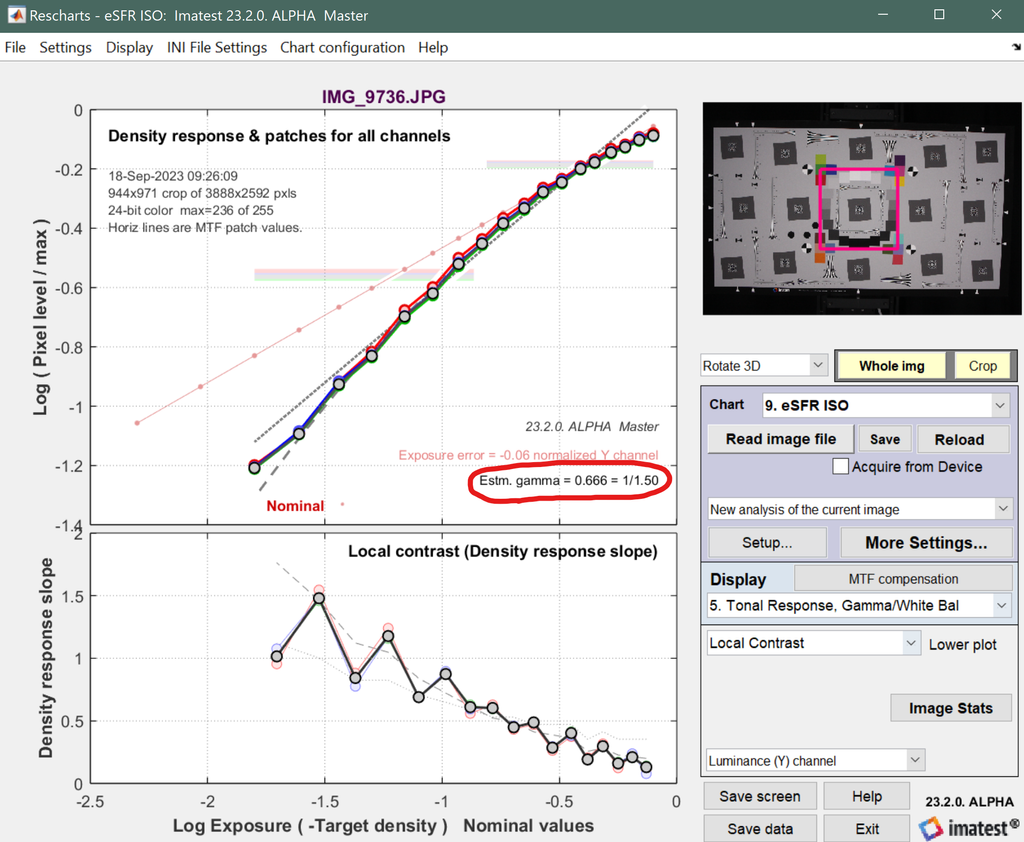
Task: Click the Exit button
Action: pos(867,828)
